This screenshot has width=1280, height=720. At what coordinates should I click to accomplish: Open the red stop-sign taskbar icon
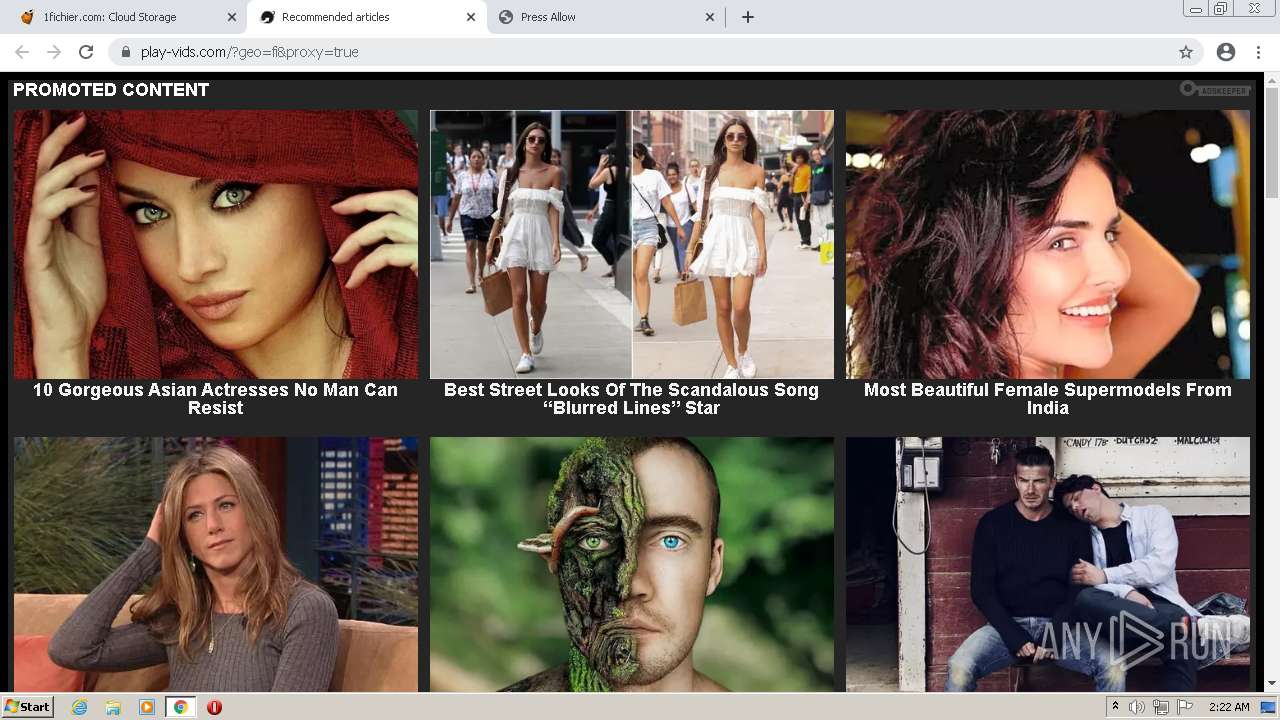(x=214, y=707)
